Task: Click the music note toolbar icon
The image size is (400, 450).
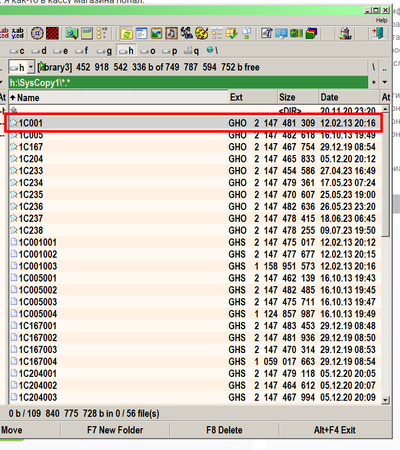Action: coord(171,33)
